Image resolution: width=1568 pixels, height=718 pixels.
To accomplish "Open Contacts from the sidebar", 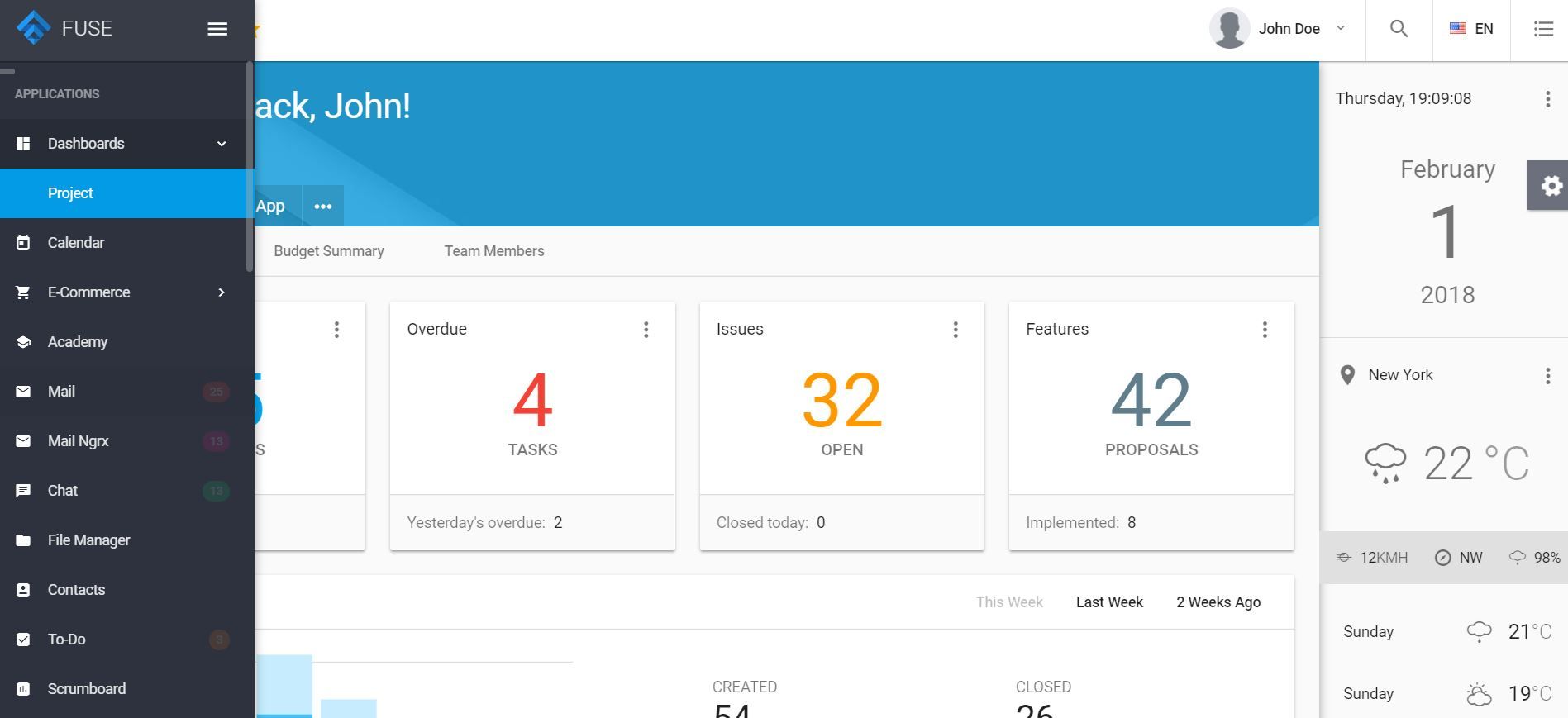I will (x=127, y=590).
